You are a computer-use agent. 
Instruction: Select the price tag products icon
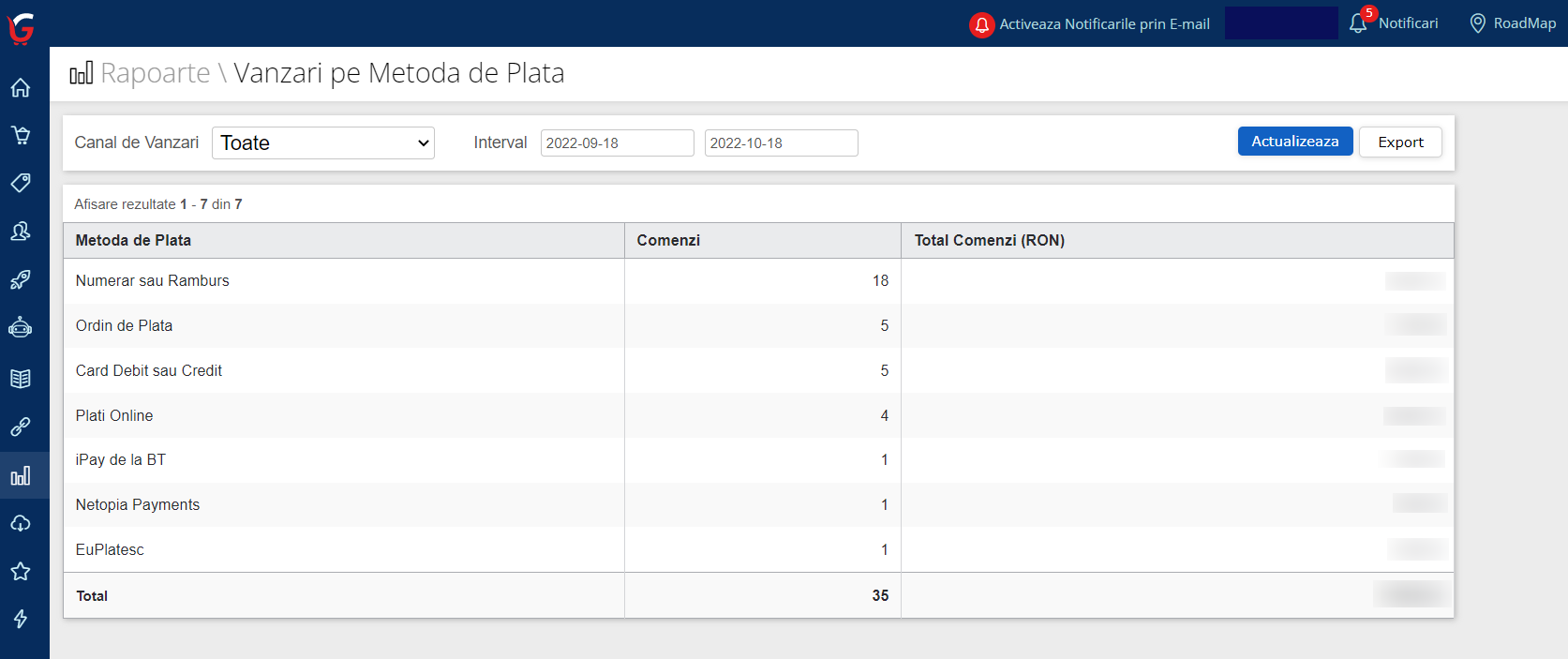(21, 183)
